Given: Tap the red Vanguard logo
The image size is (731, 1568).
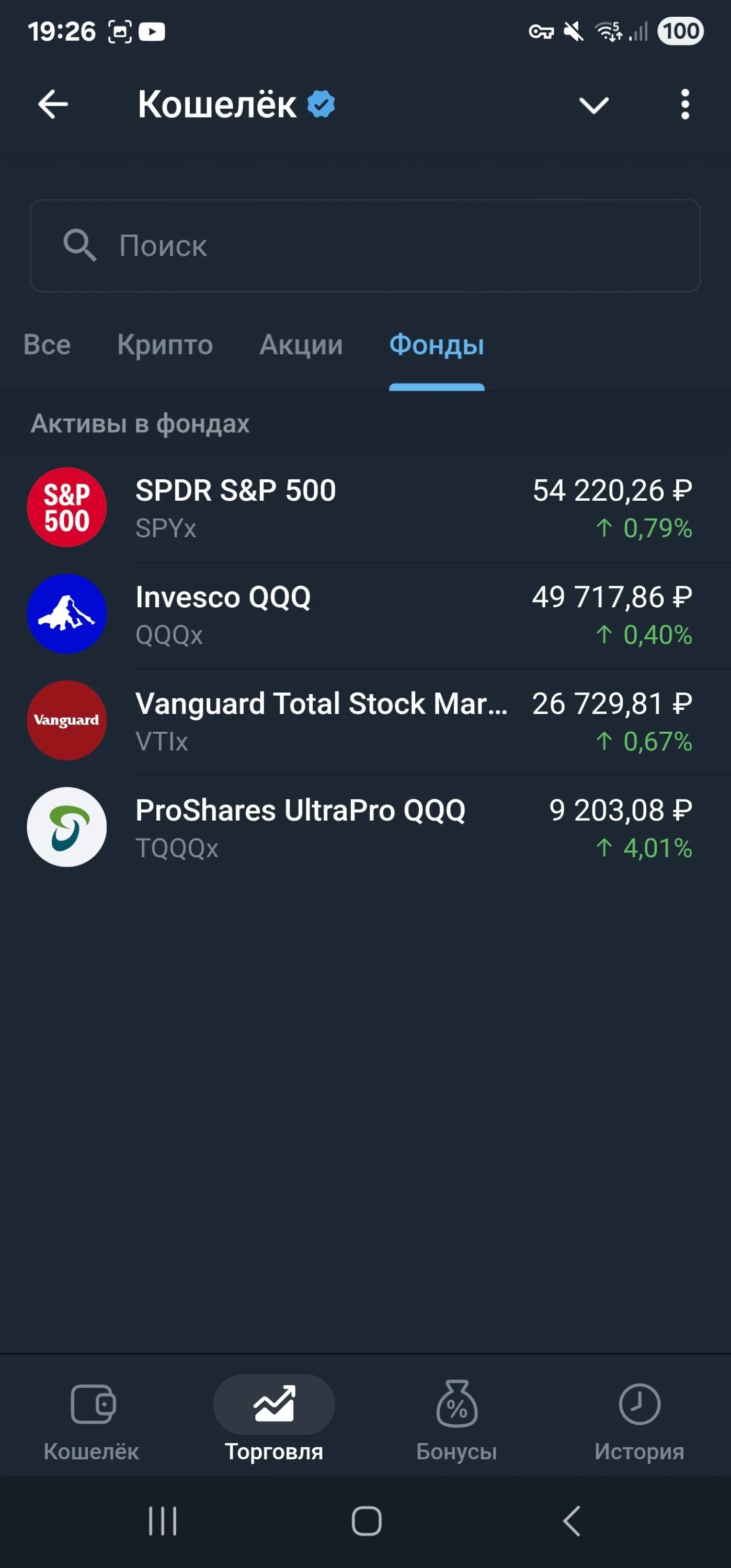Looking at the screenshot, I should (67, 720).
